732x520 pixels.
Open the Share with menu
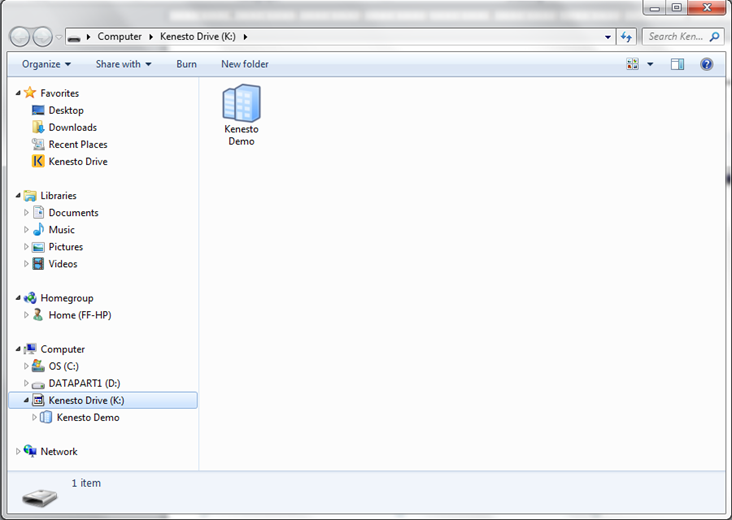coord(123,64)
